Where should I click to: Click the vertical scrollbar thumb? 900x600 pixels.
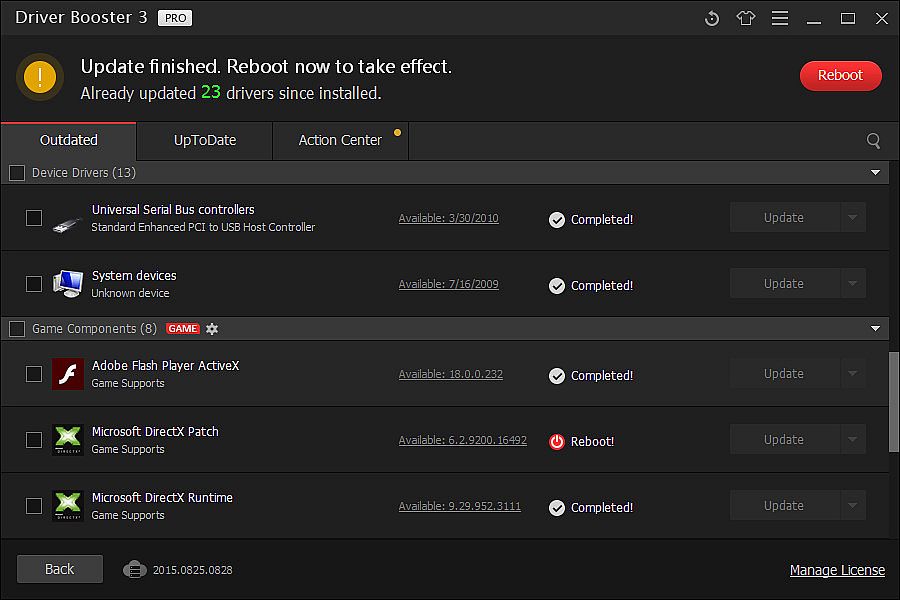pos(894,400)
